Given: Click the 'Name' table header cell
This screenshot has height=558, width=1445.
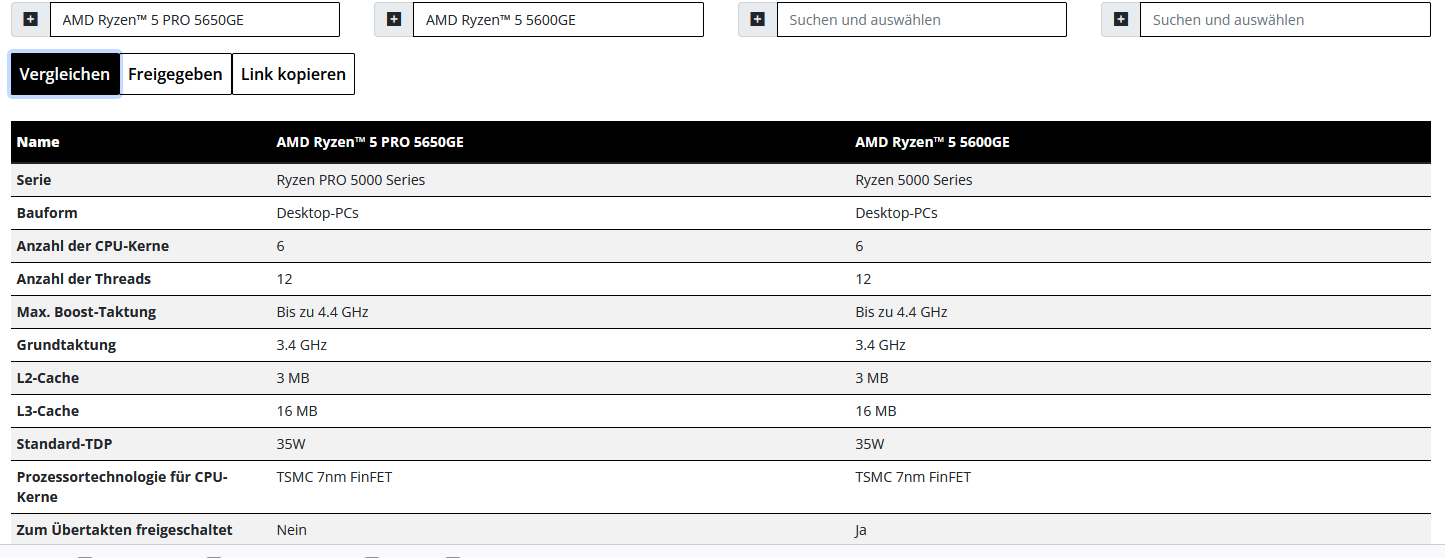Looking at the screenshot, I should pos(38,142).
